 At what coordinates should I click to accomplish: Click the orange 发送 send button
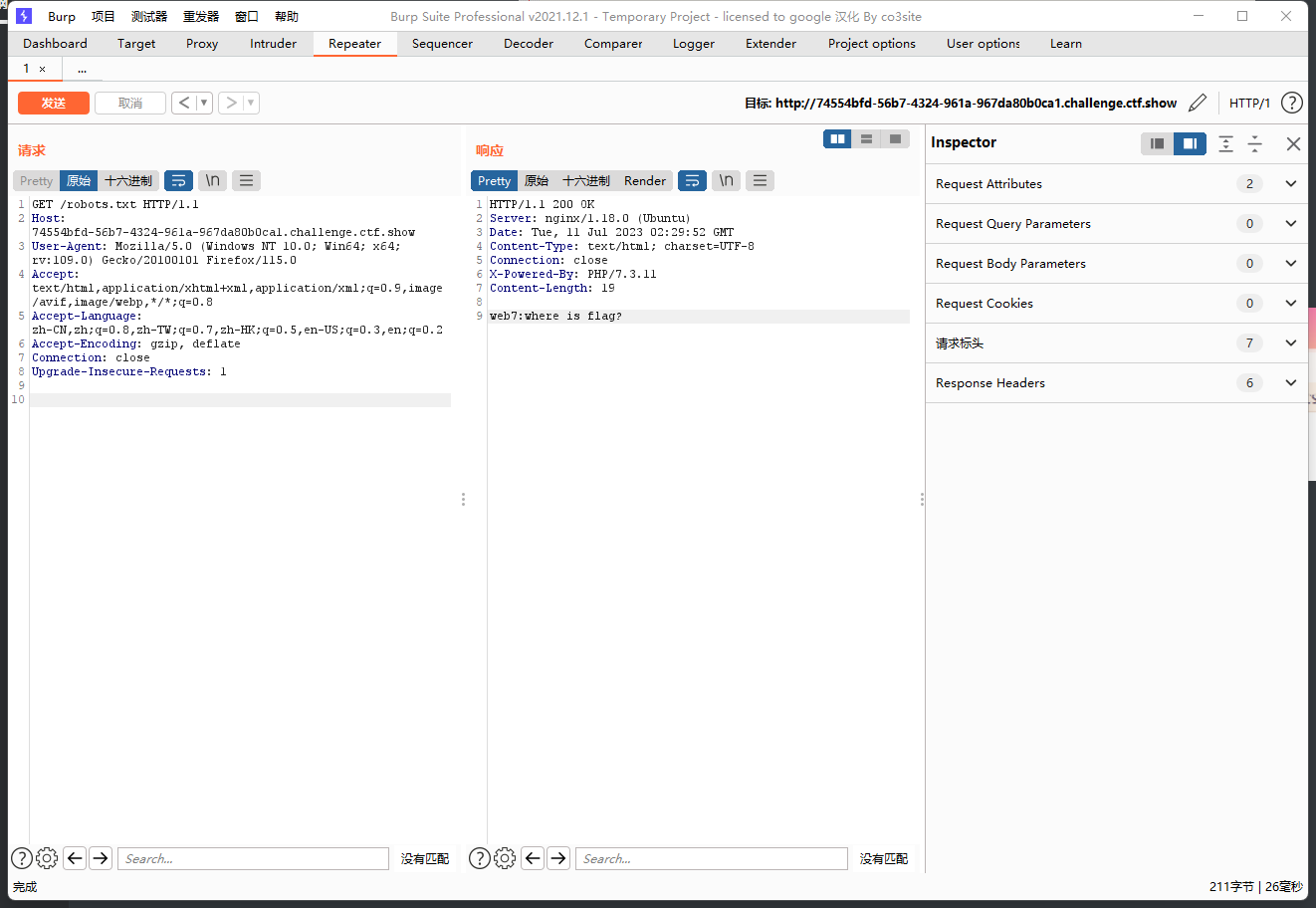pos(54,103)
